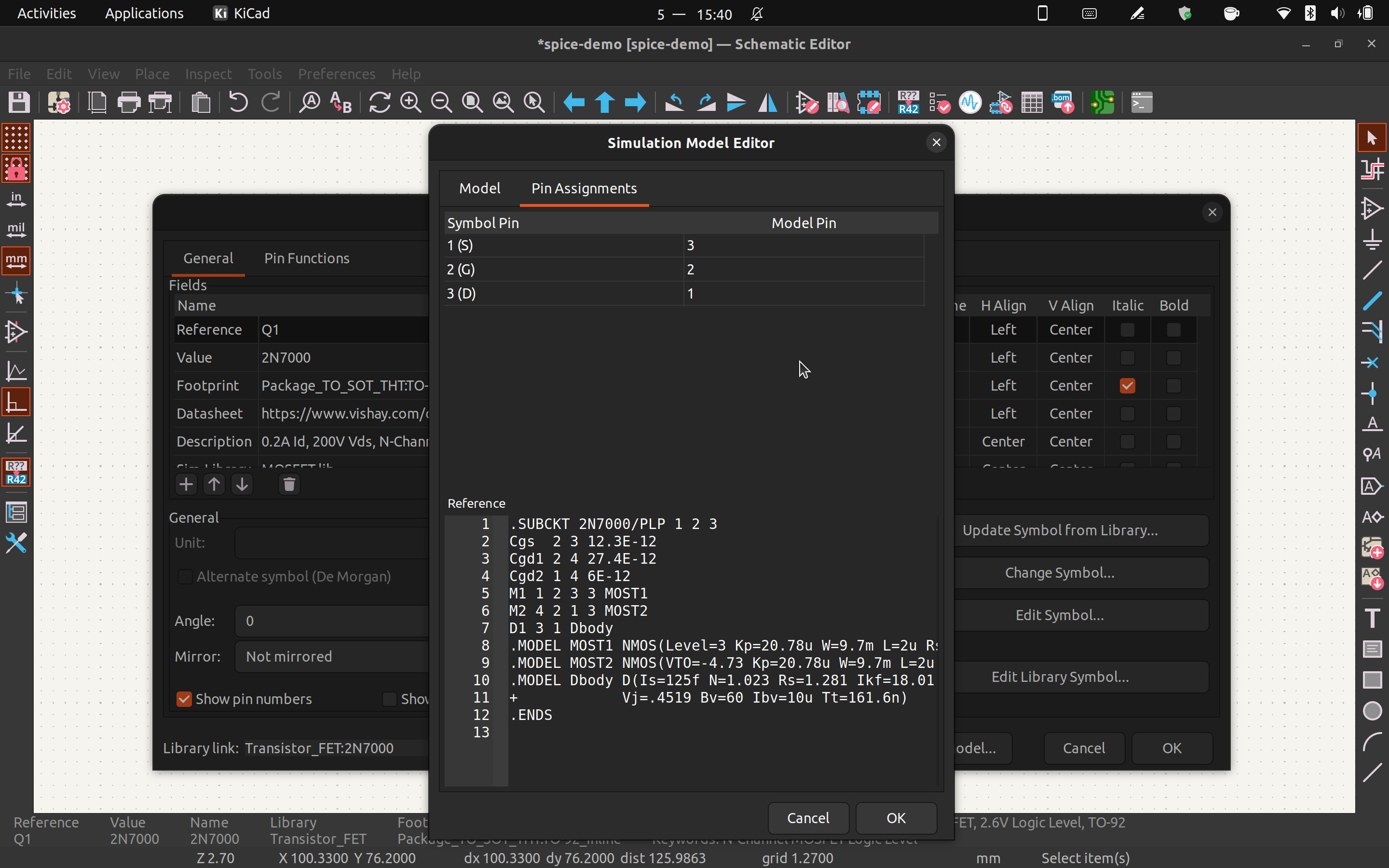Toggle Show pin numbers checkbox
The width and height of the screenshot is (1389, 868).
coord(184,699)
